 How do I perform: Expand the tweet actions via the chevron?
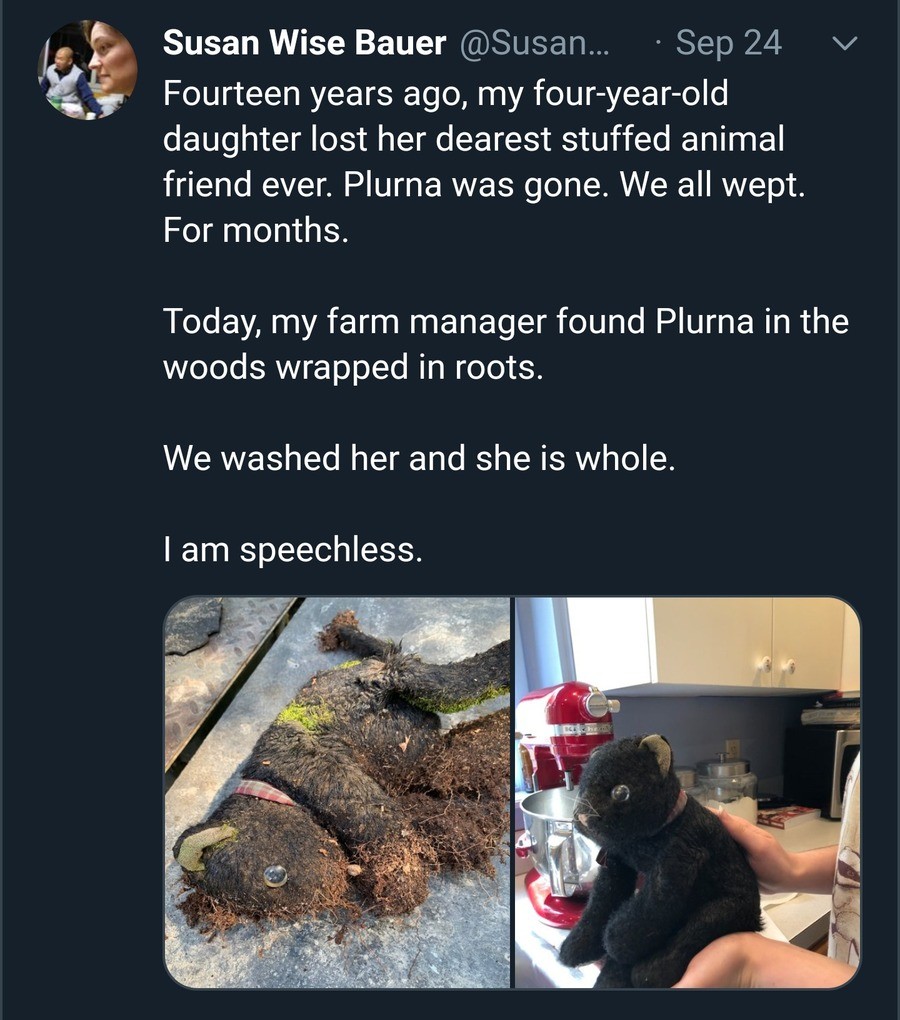pyautogui.click(x=845, y=44)
